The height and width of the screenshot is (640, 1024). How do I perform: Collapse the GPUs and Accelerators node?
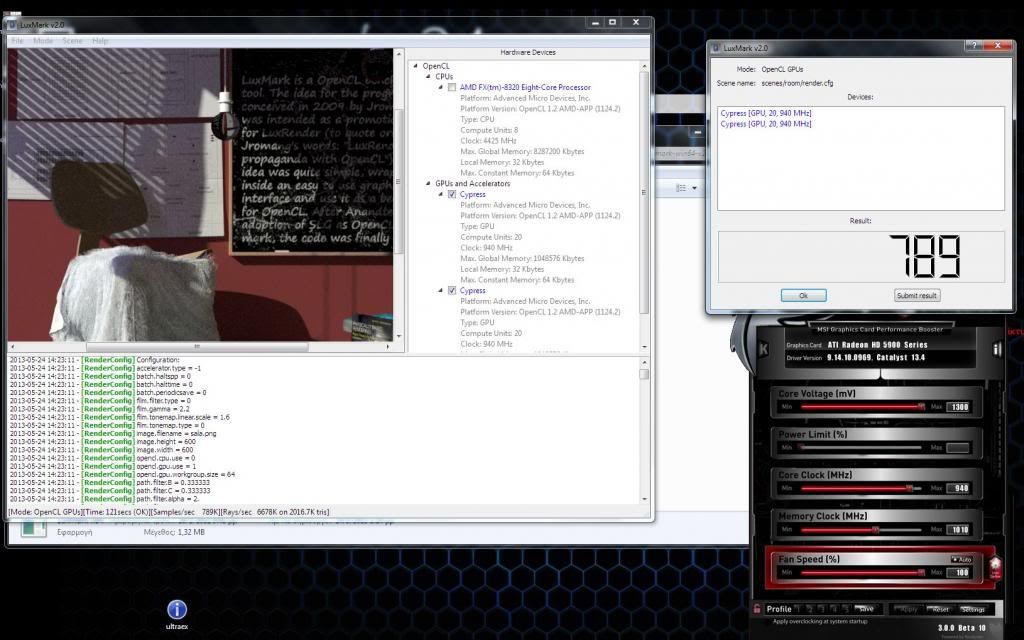pos(428,184)
